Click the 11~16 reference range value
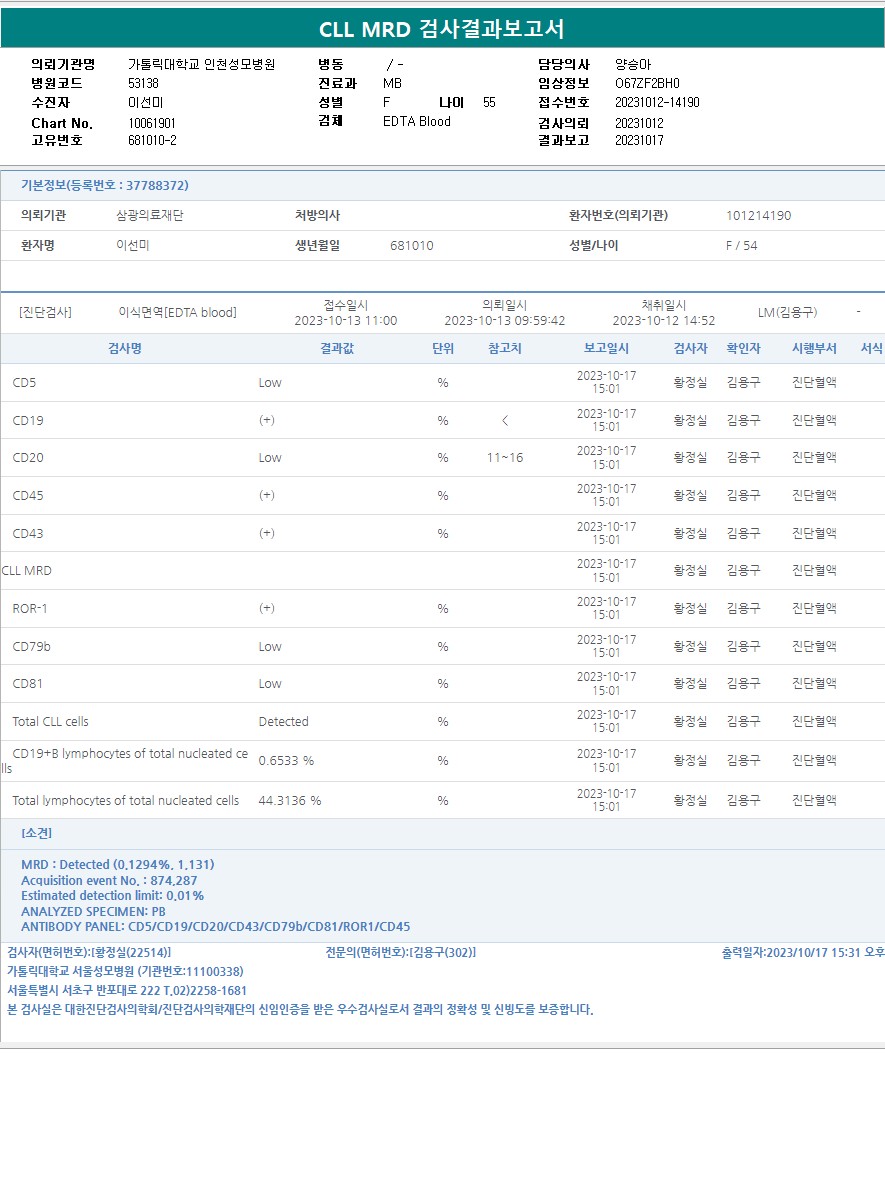Viewport: 885px width, 1195px height. coord(504,458)
